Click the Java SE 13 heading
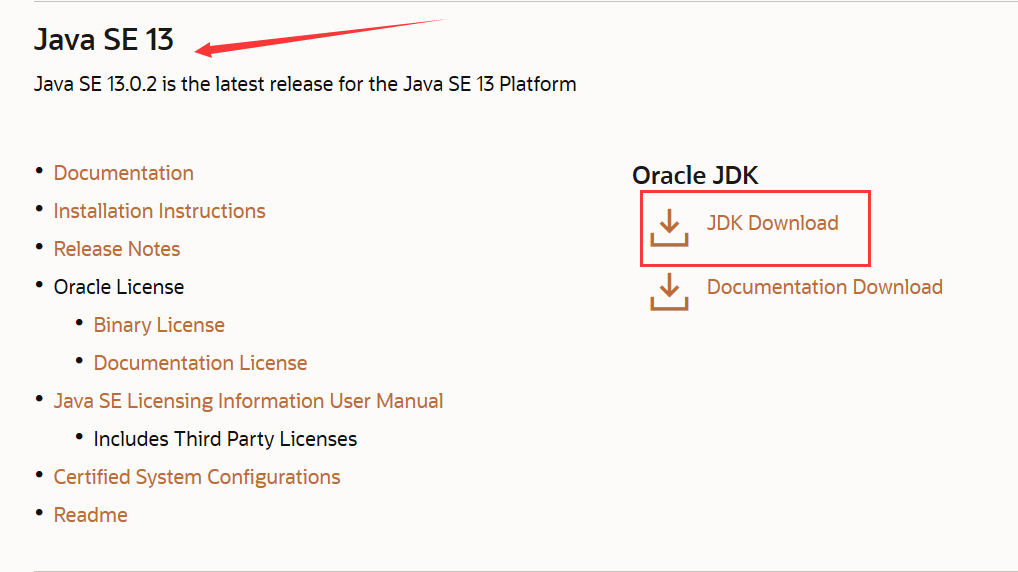The height and width of the screenshot is (572, 1018). (x=104, y=39)
